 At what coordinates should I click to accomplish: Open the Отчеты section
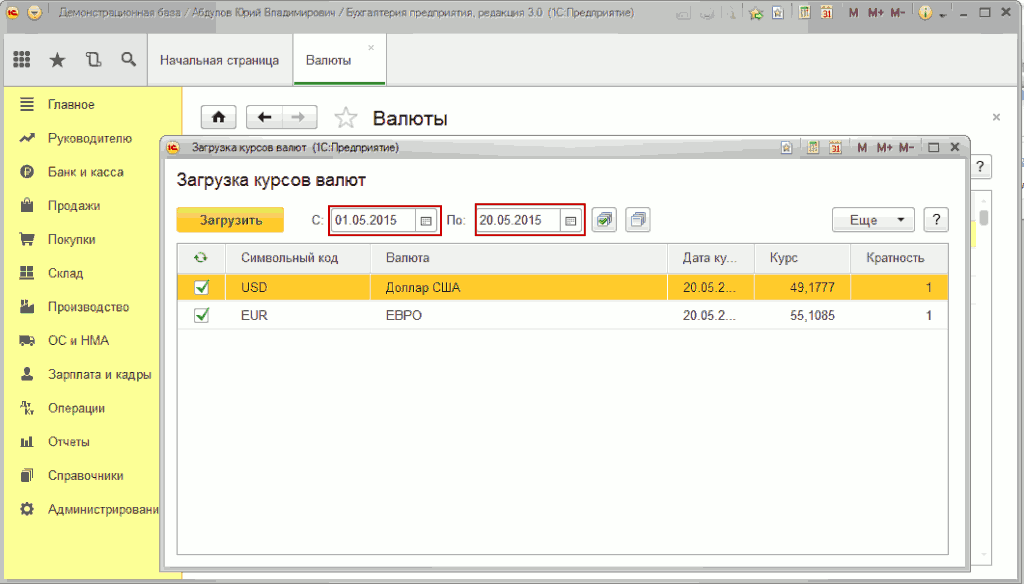tap(69, 442)
